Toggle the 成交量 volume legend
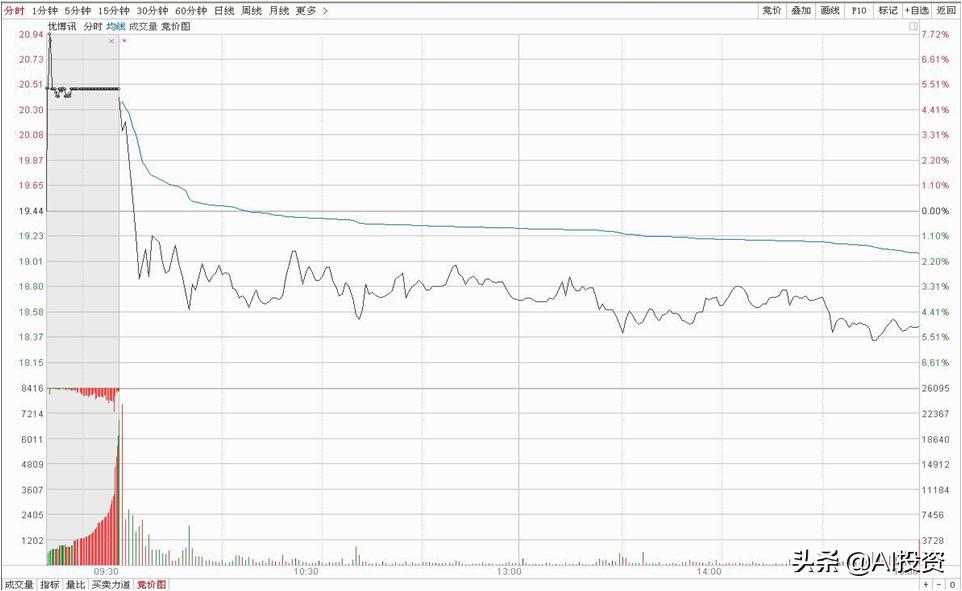The width and height of the screenshot is (962, 591). (x=143, y=26)
